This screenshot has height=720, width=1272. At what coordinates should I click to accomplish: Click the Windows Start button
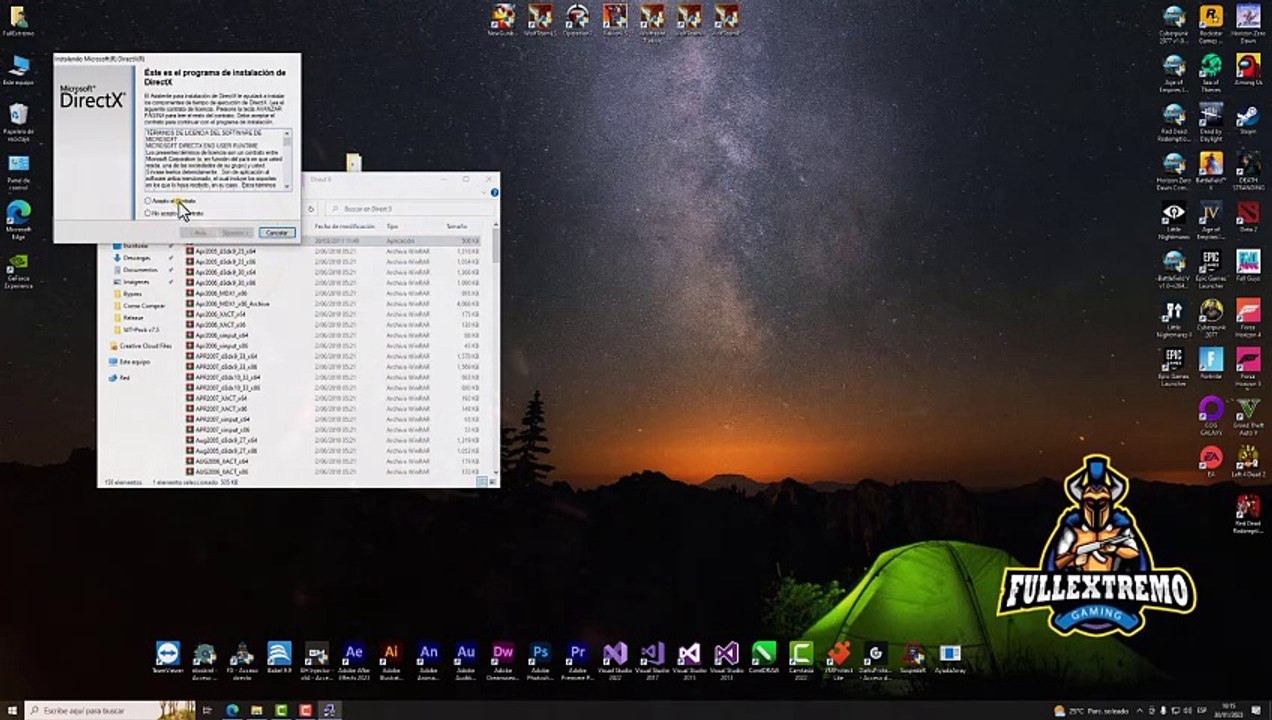click(12, 710)
